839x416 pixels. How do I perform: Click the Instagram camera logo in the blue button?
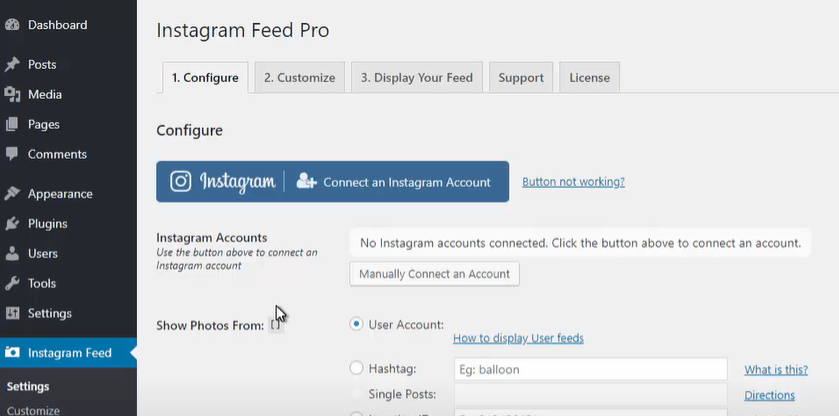pos(181,181)
